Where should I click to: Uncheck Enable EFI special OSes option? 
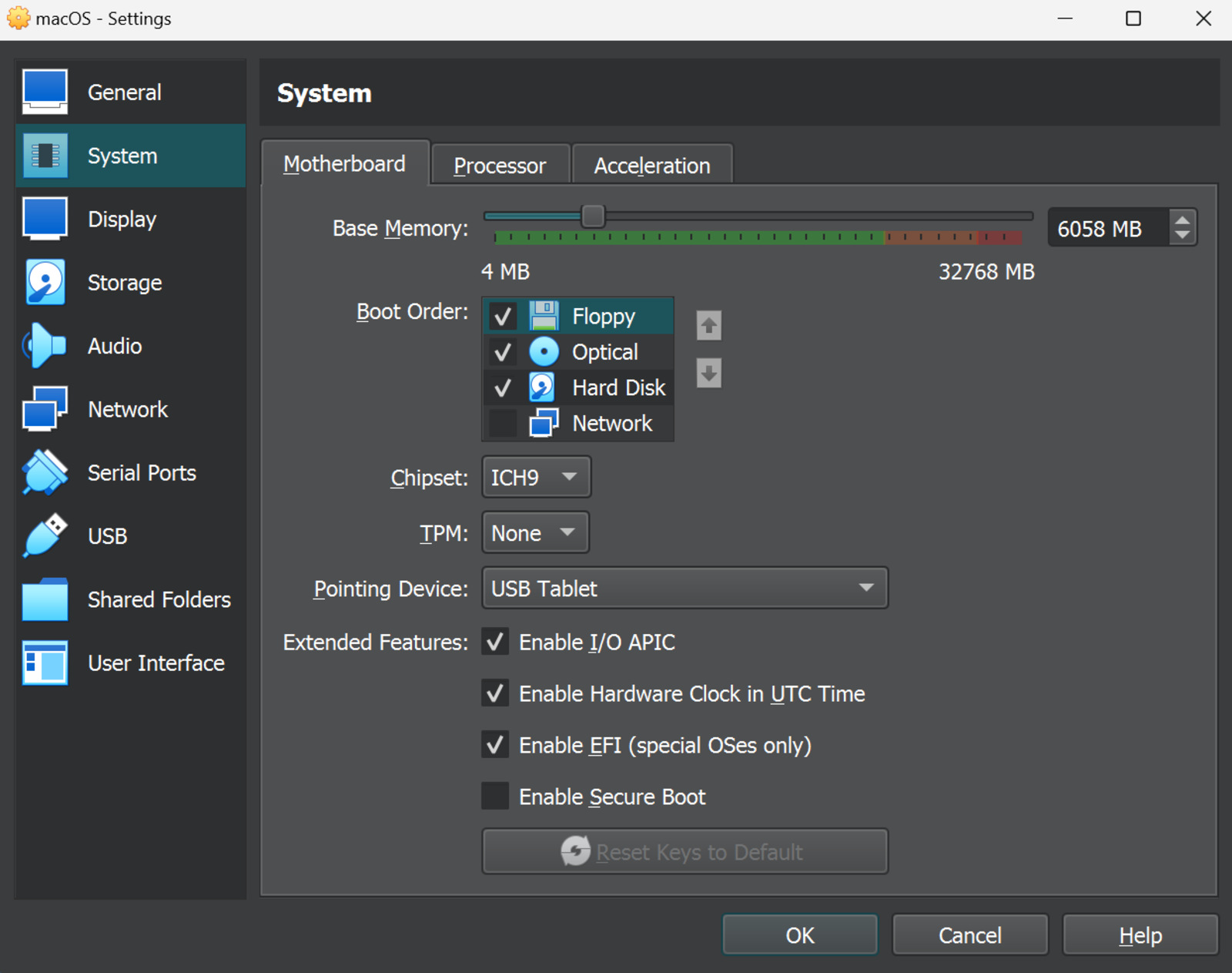pos(495,744)
